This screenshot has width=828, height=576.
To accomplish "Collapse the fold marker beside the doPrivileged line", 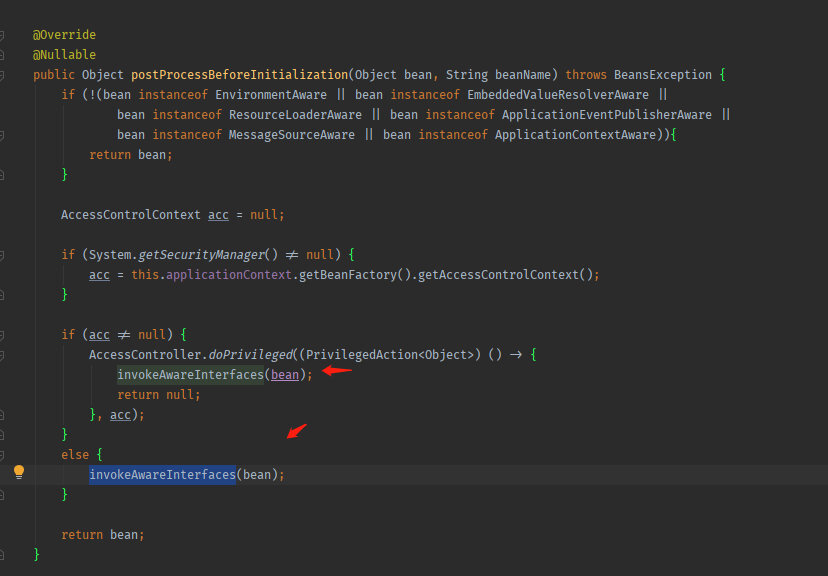I will point(2,355).
